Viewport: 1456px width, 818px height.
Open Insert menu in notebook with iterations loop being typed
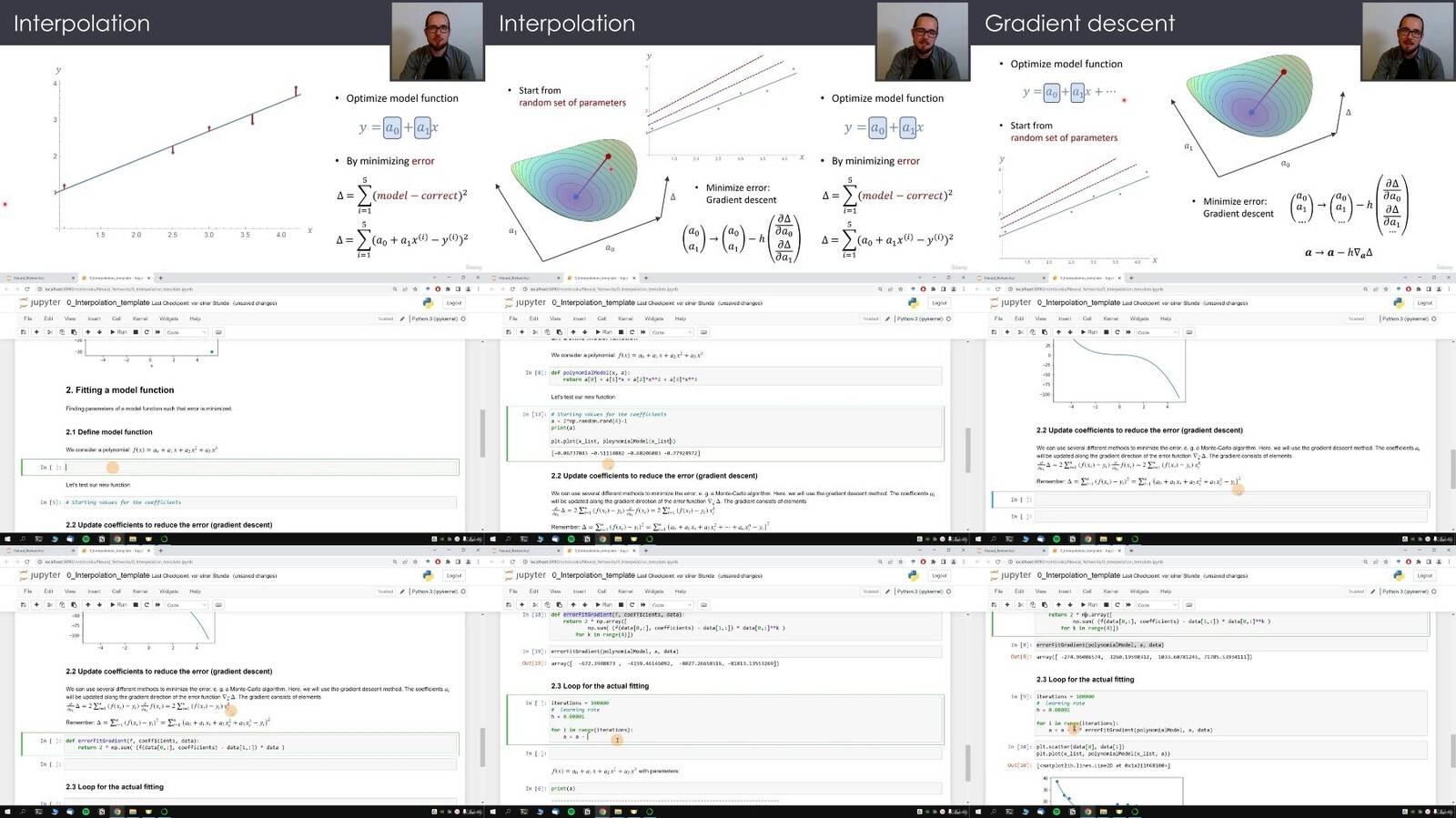pyautogui.click(x=579, y=591)
